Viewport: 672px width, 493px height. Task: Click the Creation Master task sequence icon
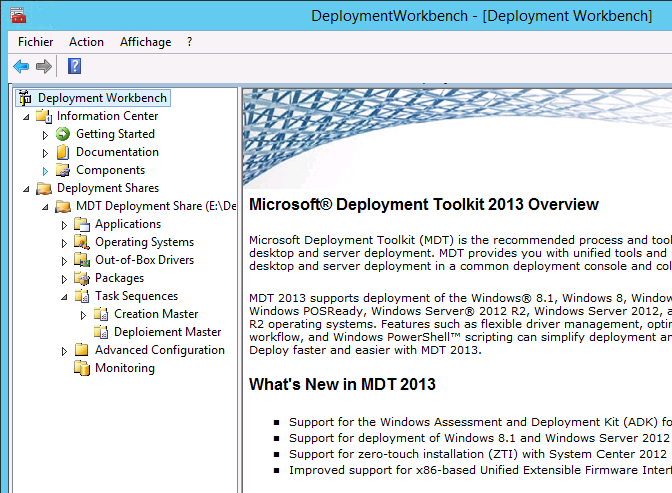101,314
